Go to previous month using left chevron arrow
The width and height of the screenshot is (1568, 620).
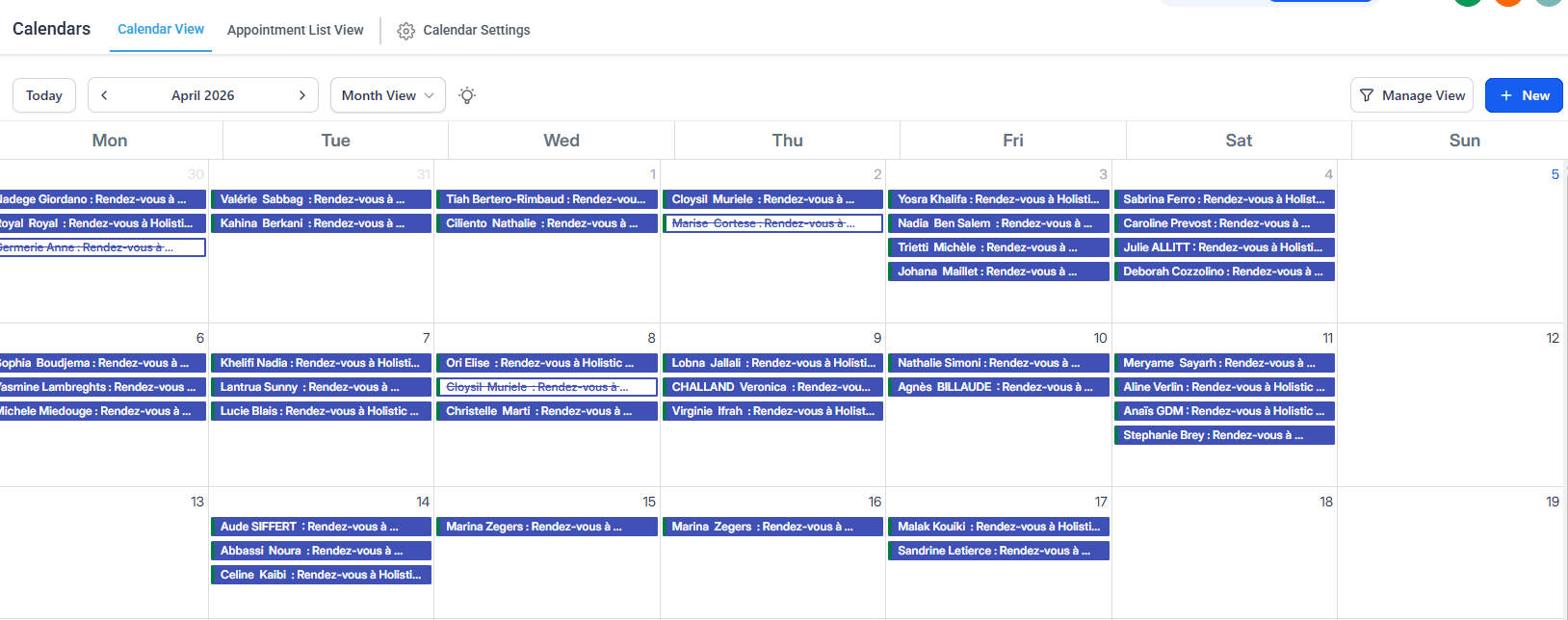pos(105,94)
